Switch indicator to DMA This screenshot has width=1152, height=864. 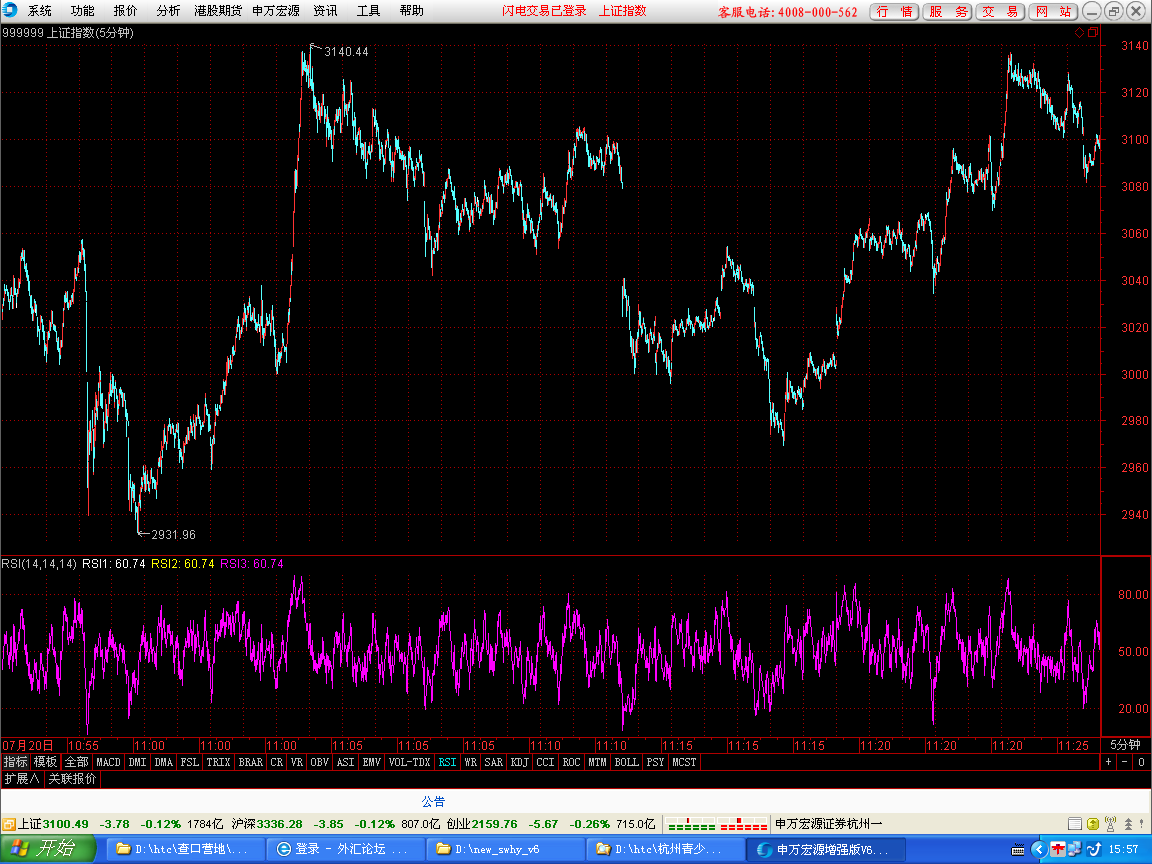tap(163, 762)
